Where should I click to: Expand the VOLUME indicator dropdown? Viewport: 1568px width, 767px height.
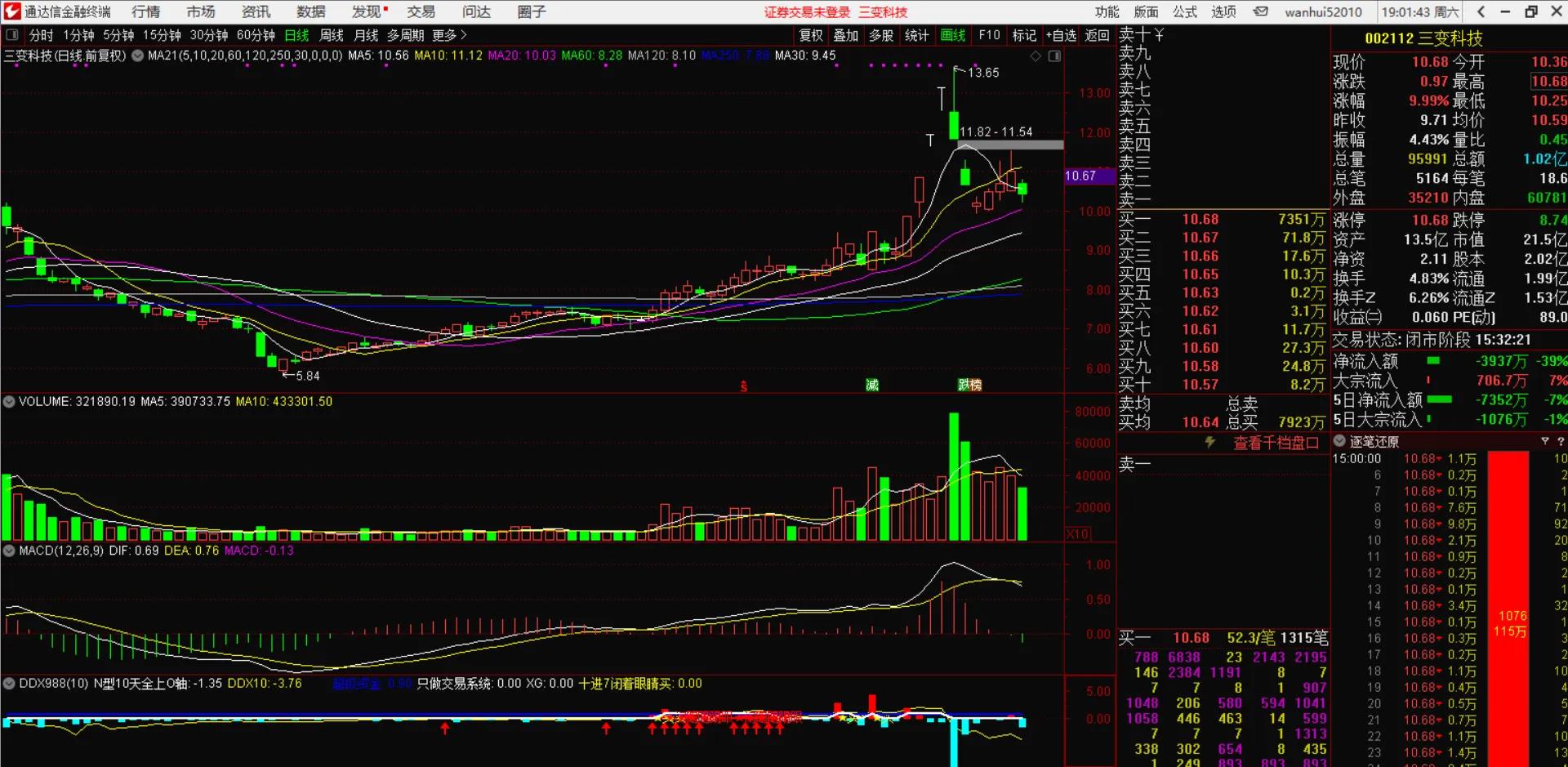pyautogui.click(x=9, y=402)
